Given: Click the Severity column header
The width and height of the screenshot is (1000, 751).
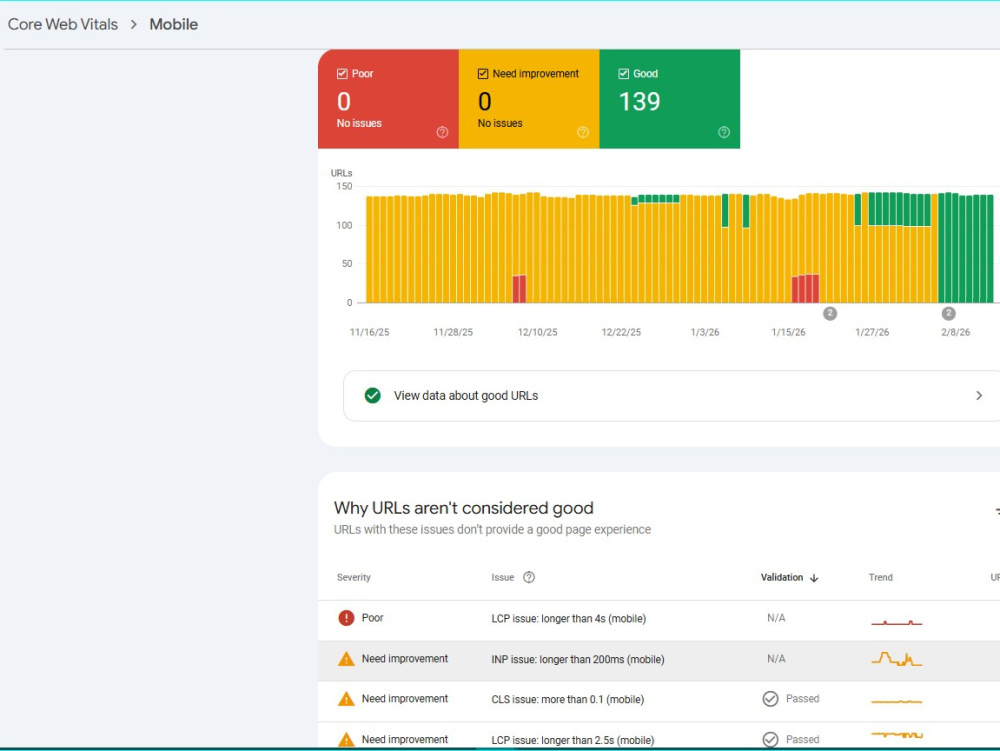Looking at the screenshot, I should click(353, 578).
